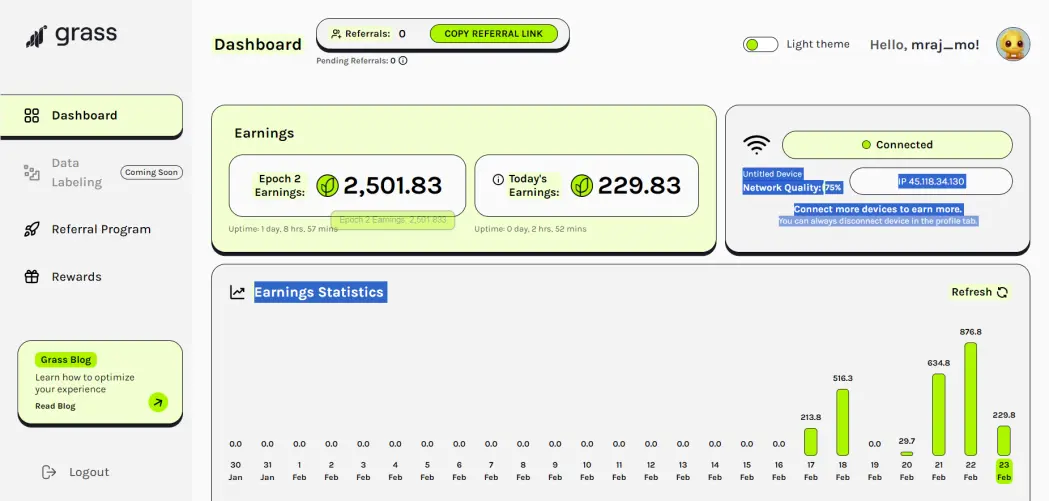
Task: Click the IP address field
Action: coord(931,181)
